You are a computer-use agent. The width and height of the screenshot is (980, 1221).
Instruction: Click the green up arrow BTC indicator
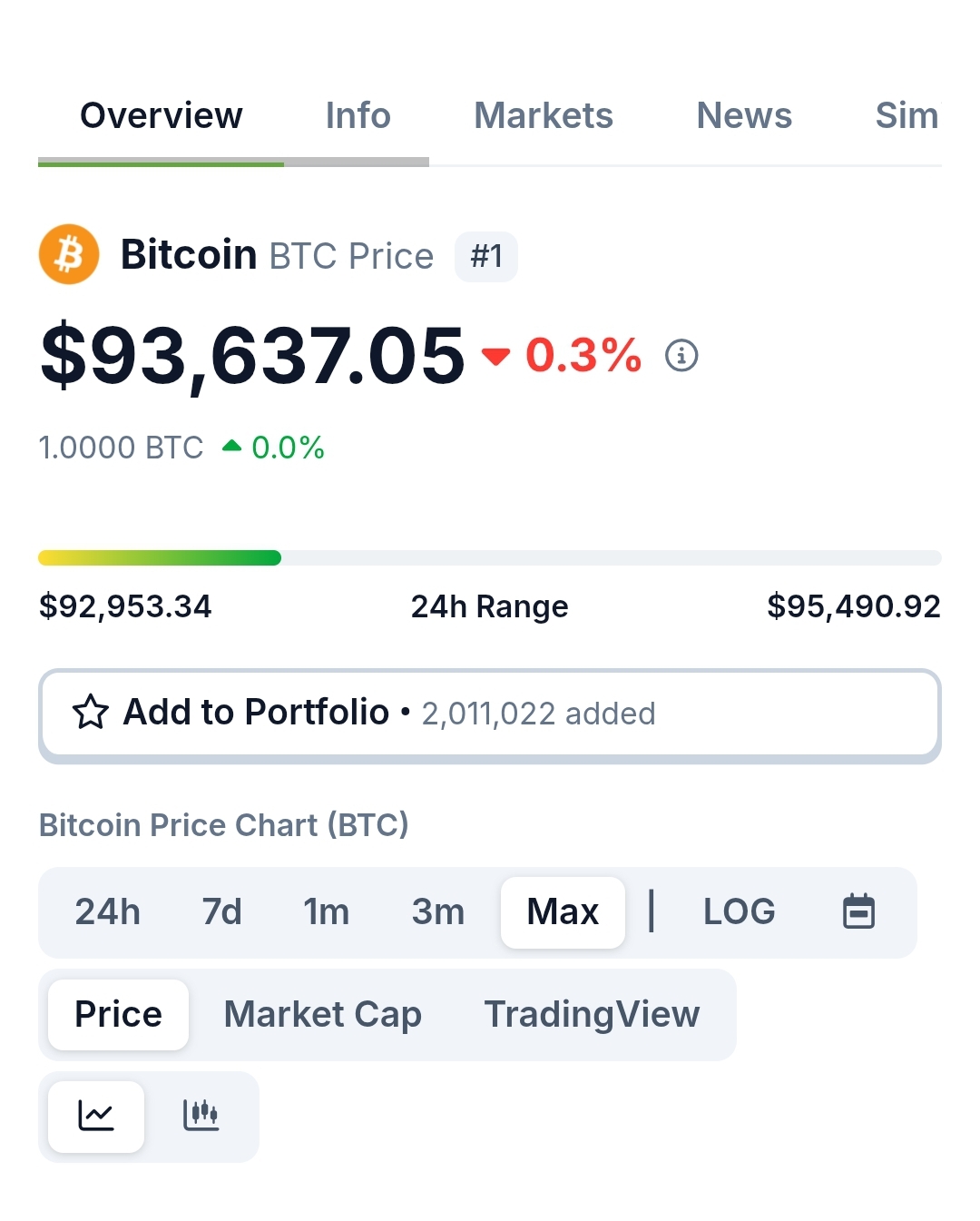[x=231, y=446]
